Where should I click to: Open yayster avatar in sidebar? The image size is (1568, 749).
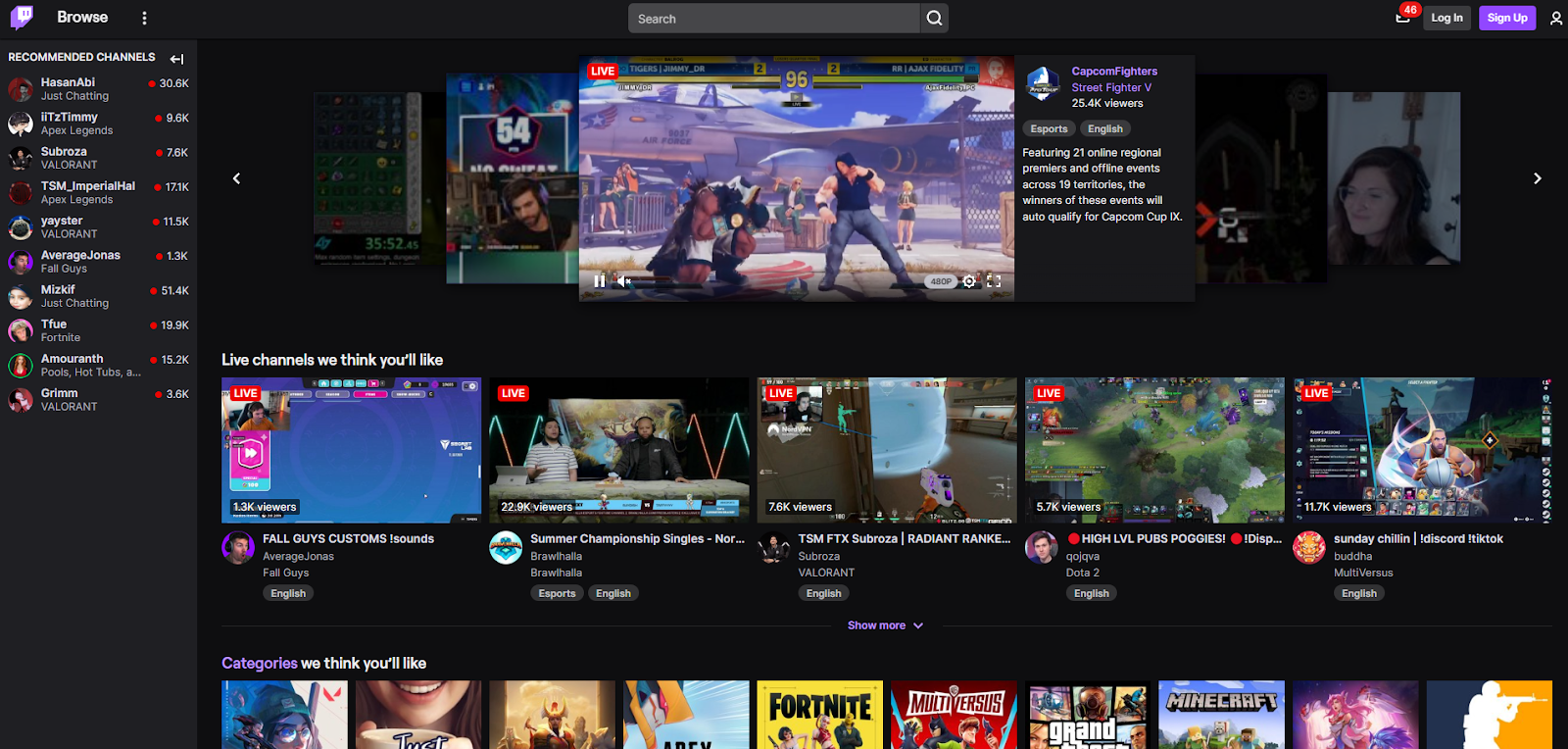point(21,227)
